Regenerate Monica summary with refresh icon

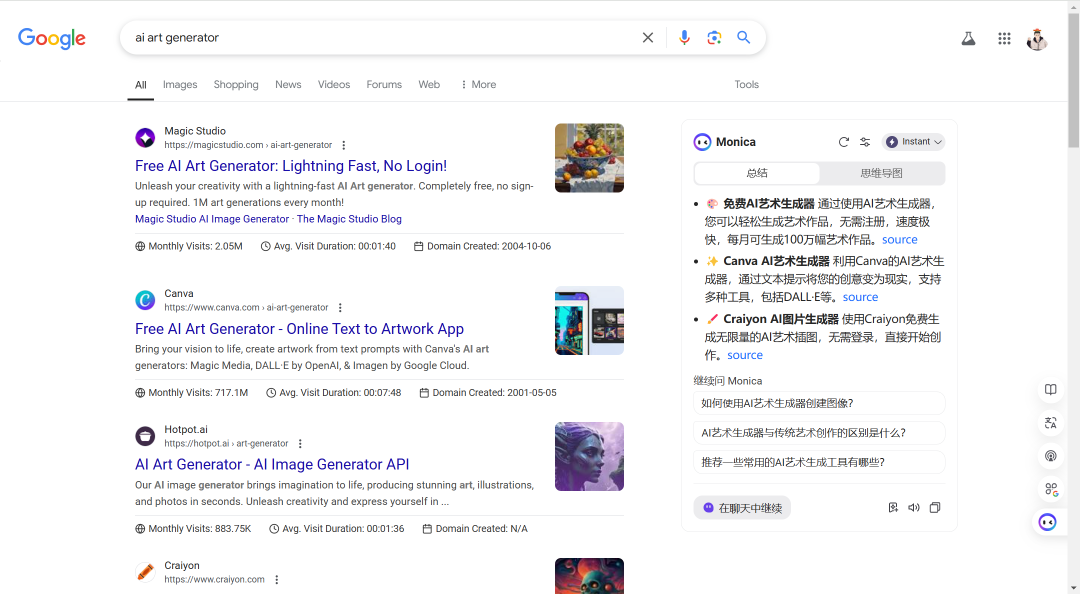tap(844, 142)
